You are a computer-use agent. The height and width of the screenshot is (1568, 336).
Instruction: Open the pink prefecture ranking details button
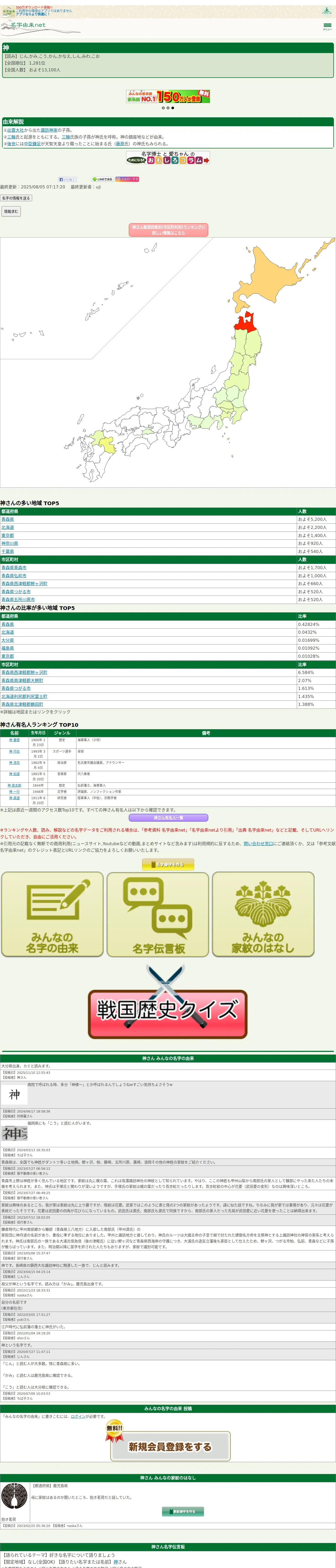168,230
